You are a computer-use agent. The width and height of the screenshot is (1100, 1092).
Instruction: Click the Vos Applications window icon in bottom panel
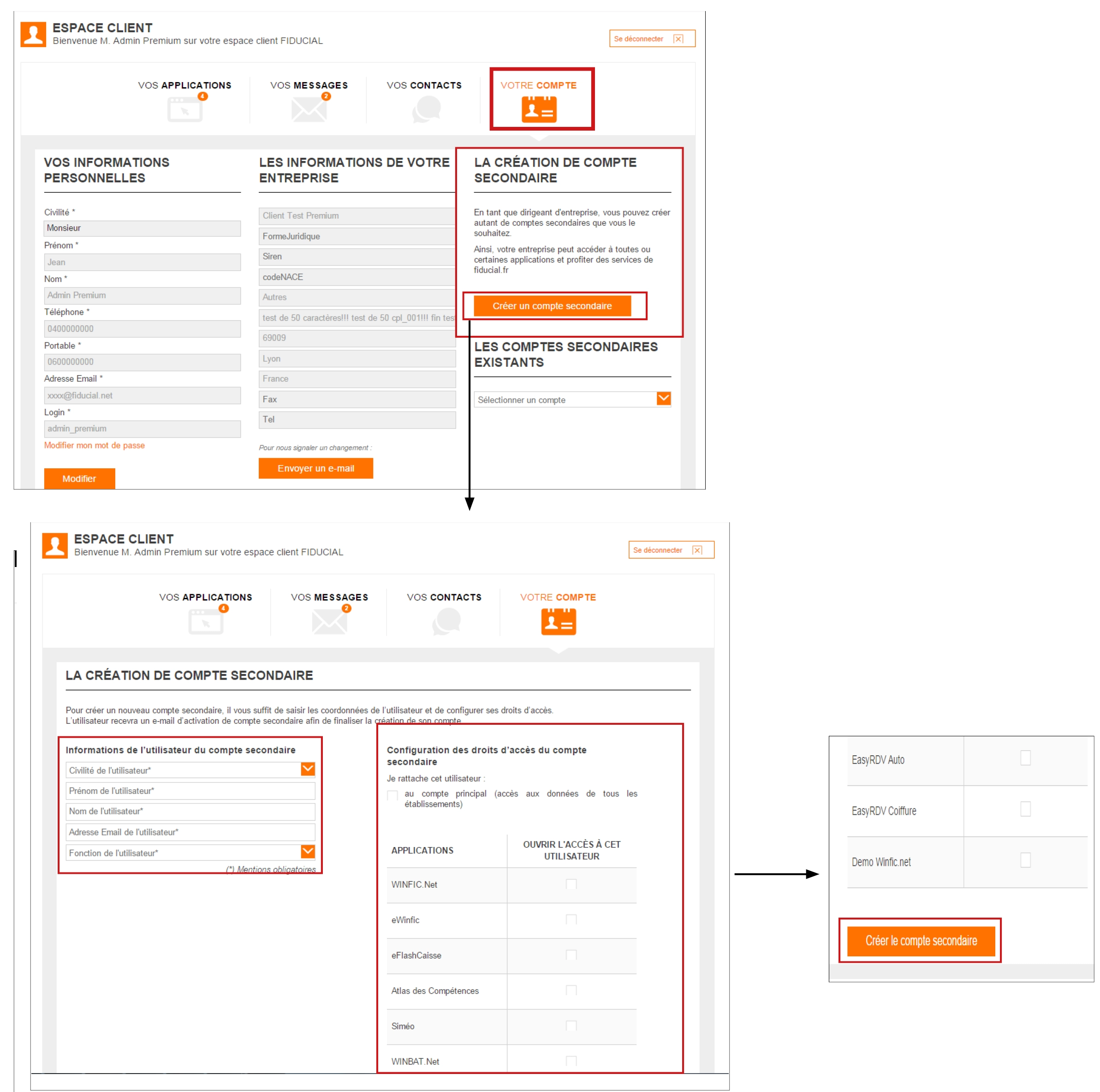click(x=206, y=621)
